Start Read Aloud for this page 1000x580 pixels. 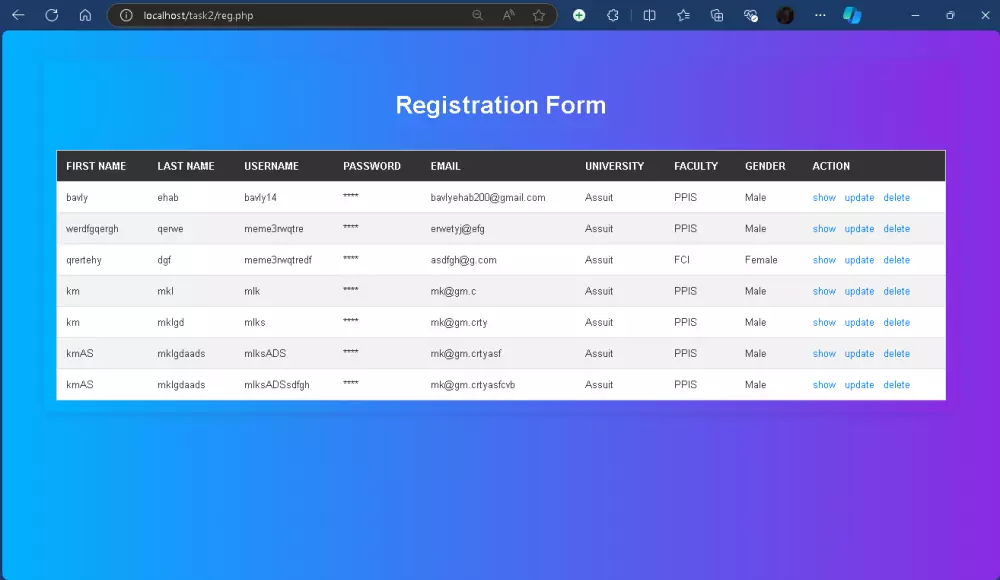pyautogui.click(x=508, y=15)
